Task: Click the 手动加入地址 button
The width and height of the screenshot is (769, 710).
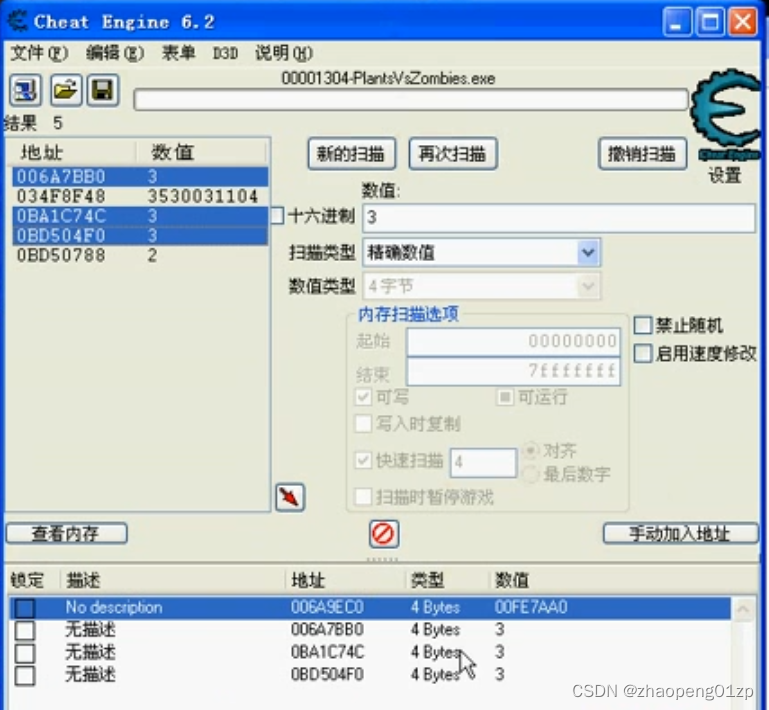Action: [681, 533]
